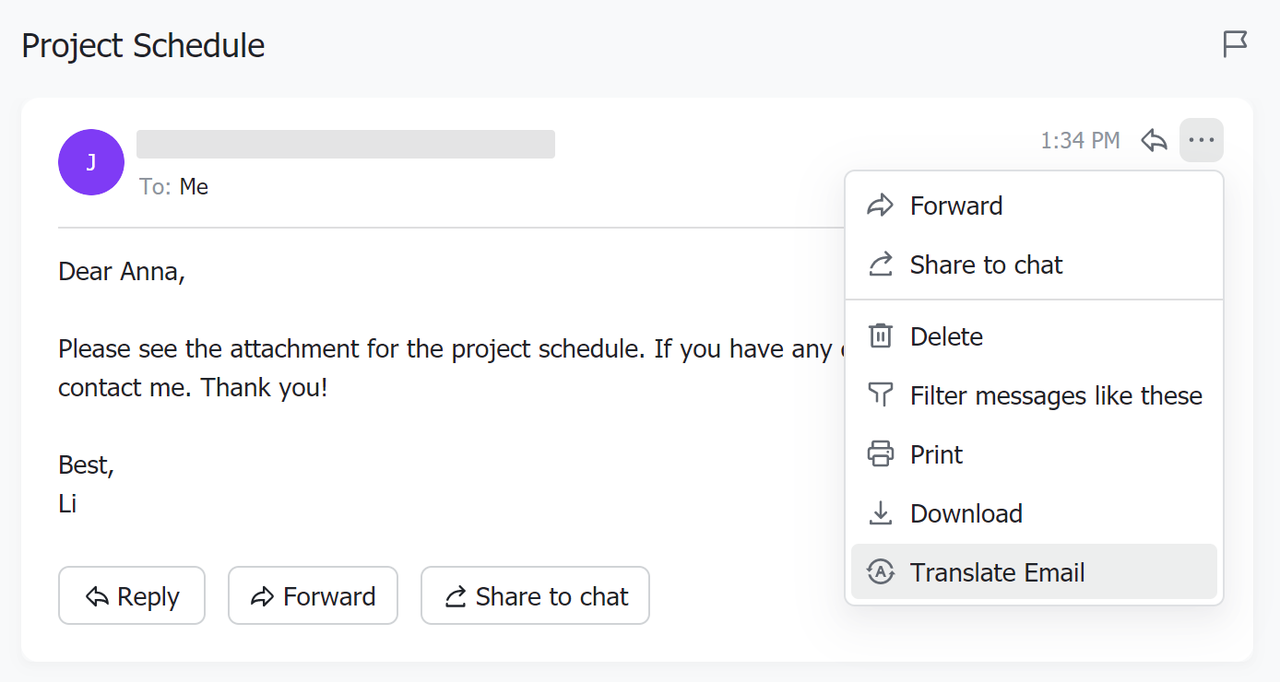This screenshot has height=682, width=1280.
Task: Select Translate Email option
Action: point(997,573)
